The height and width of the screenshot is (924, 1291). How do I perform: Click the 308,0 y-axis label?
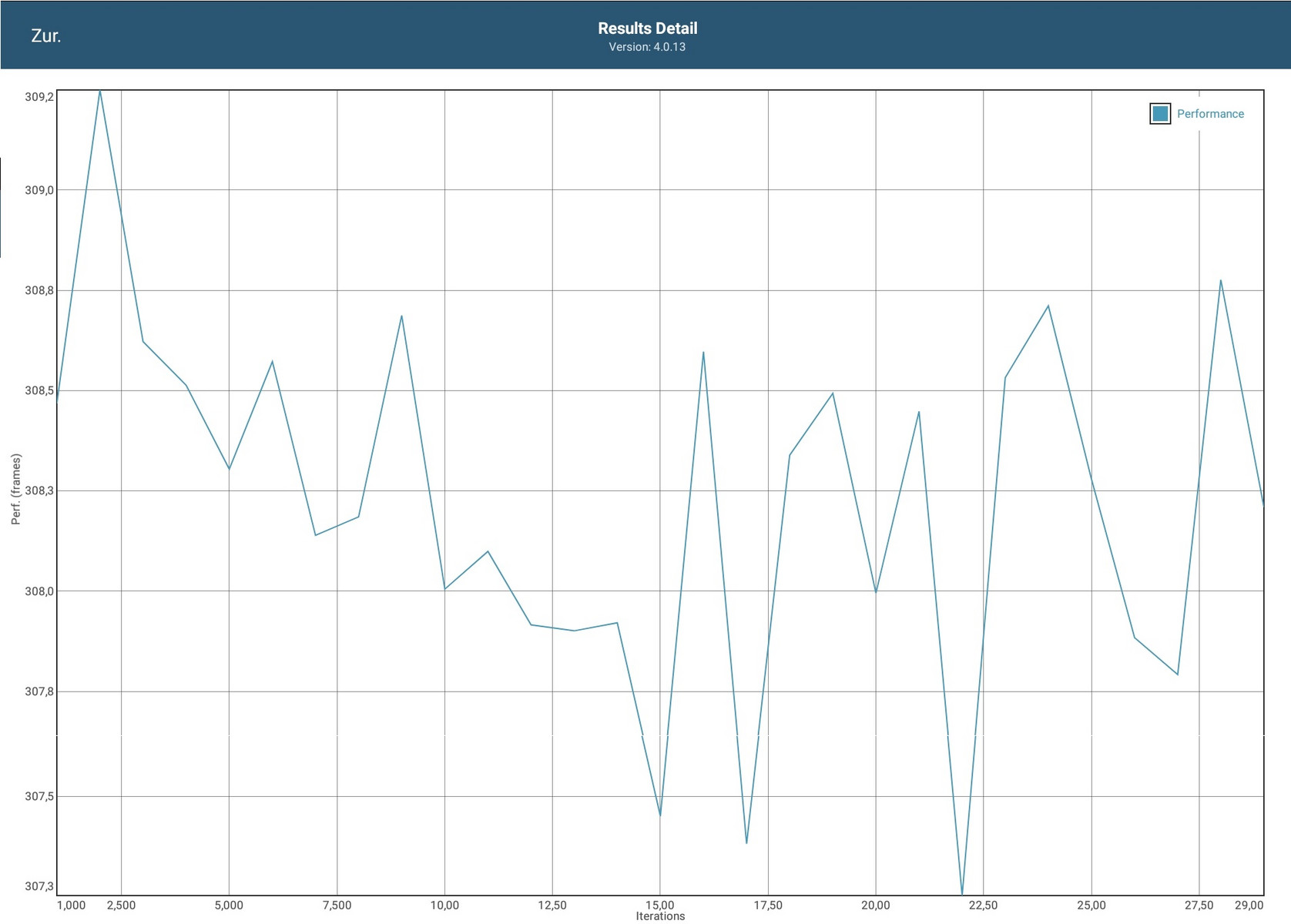pos(39,591)
